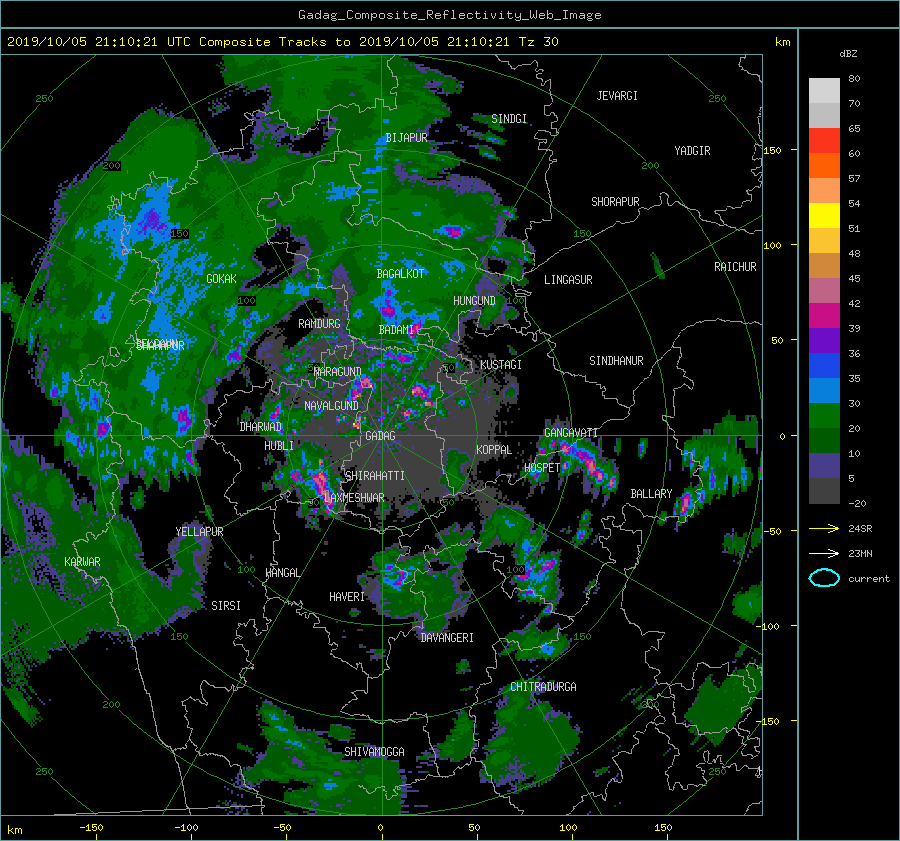
Task: Click the right axis 150 km tick label
Action: pos(773,150)
